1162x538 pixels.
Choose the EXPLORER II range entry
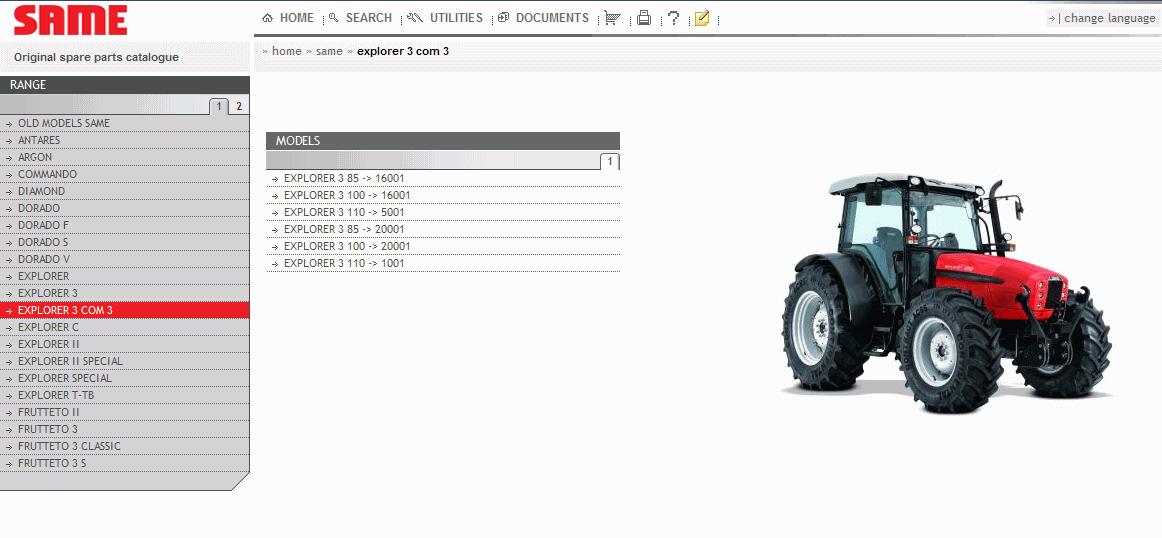[x=124, y=345]
